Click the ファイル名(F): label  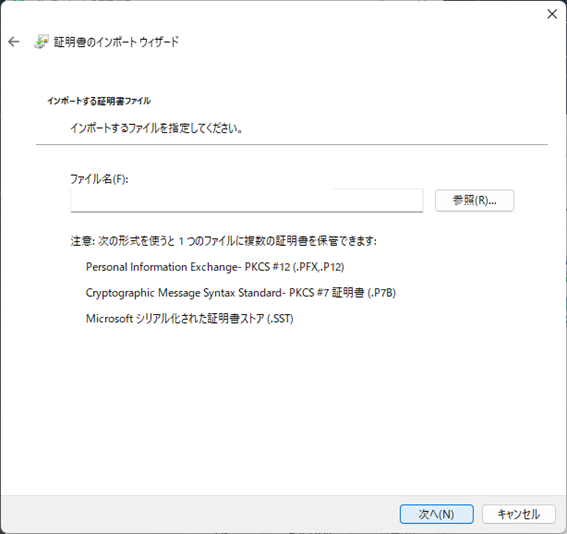(99, 179)
